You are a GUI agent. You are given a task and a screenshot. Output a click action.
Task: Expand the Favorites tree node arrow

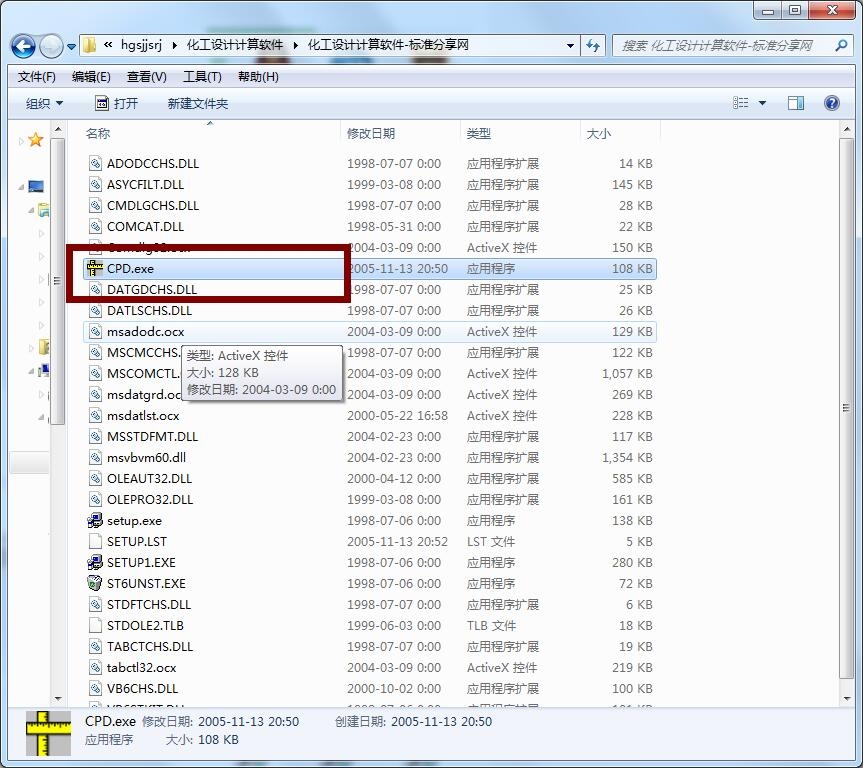point(21,141)
